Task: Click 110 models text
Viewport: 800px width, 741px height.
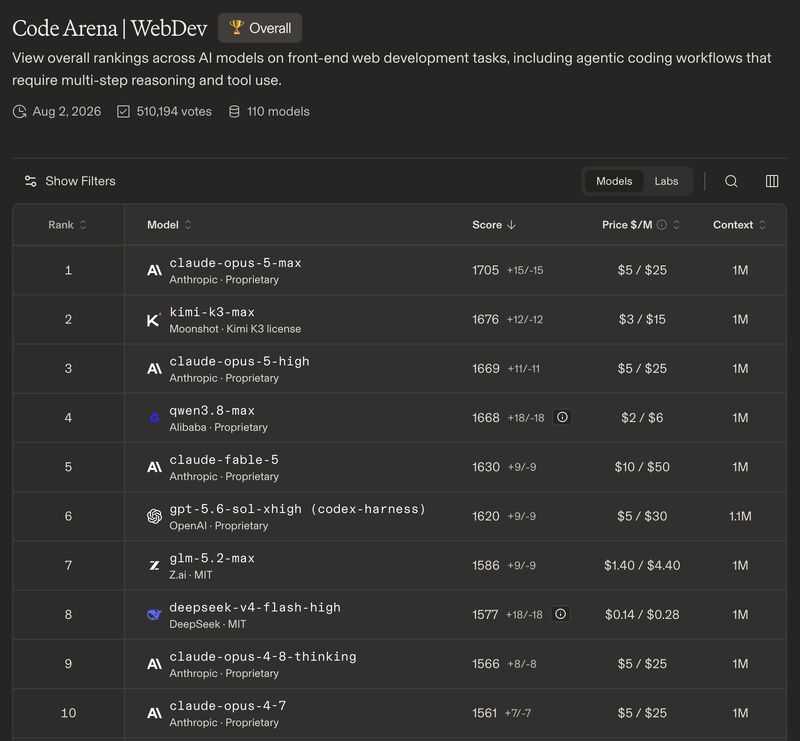Action: pos(278,112)
